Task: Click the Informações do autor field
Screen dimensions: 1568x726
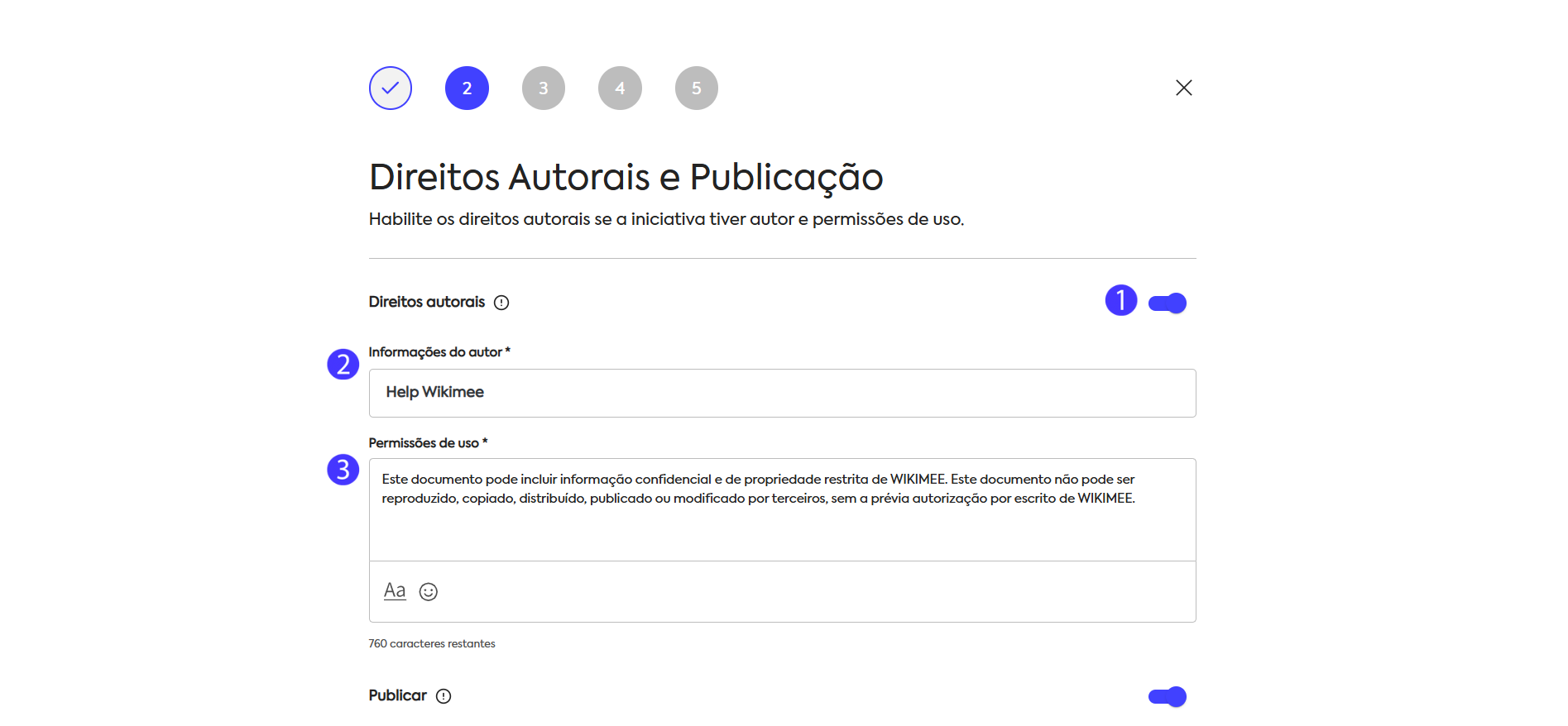Action: coord(782,393)
